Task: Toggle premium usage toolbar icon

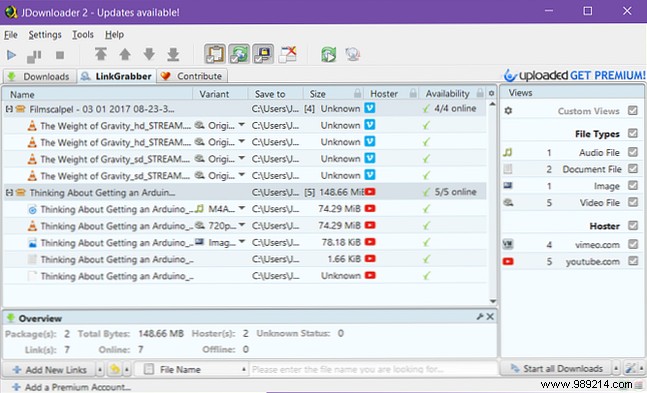Action: pos(263,54)
